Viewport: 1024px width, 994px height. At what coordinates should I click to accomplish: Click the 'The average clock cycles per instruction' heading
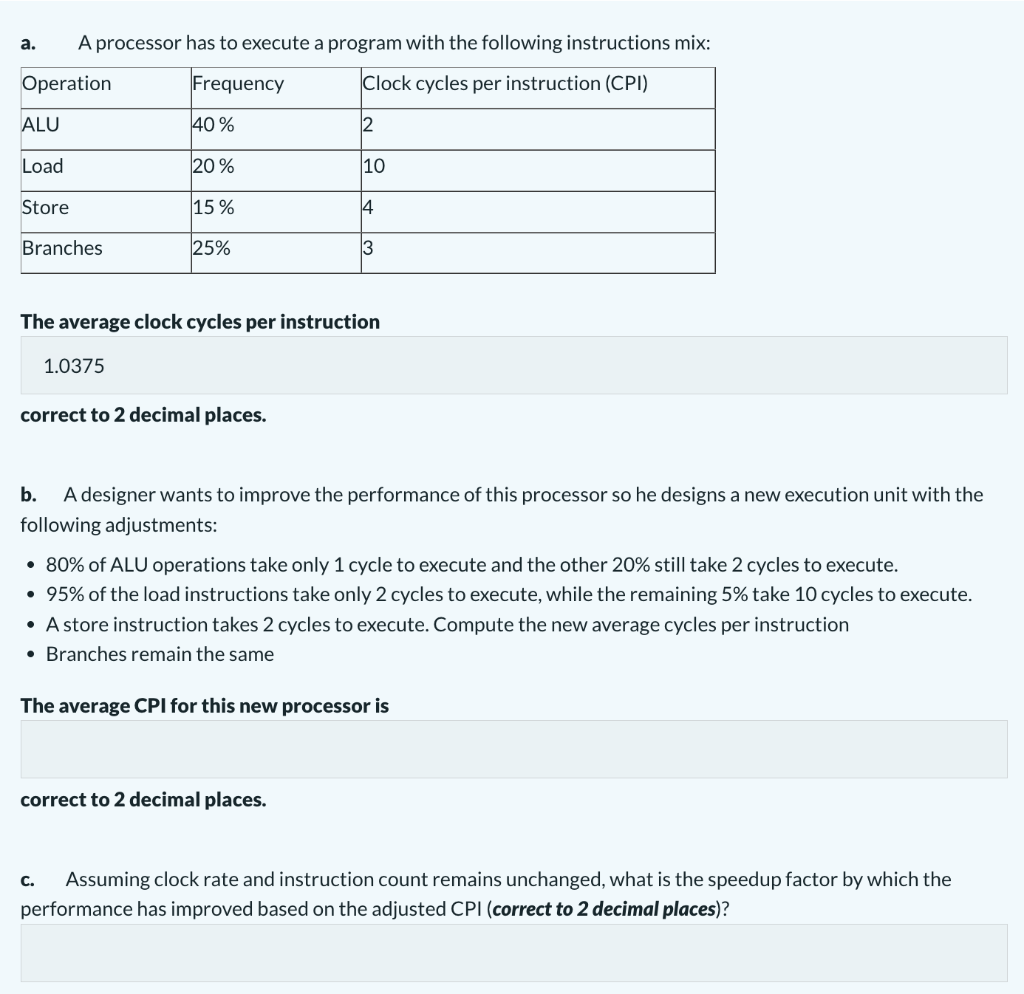pyautogui.click(x=200, y=322)
